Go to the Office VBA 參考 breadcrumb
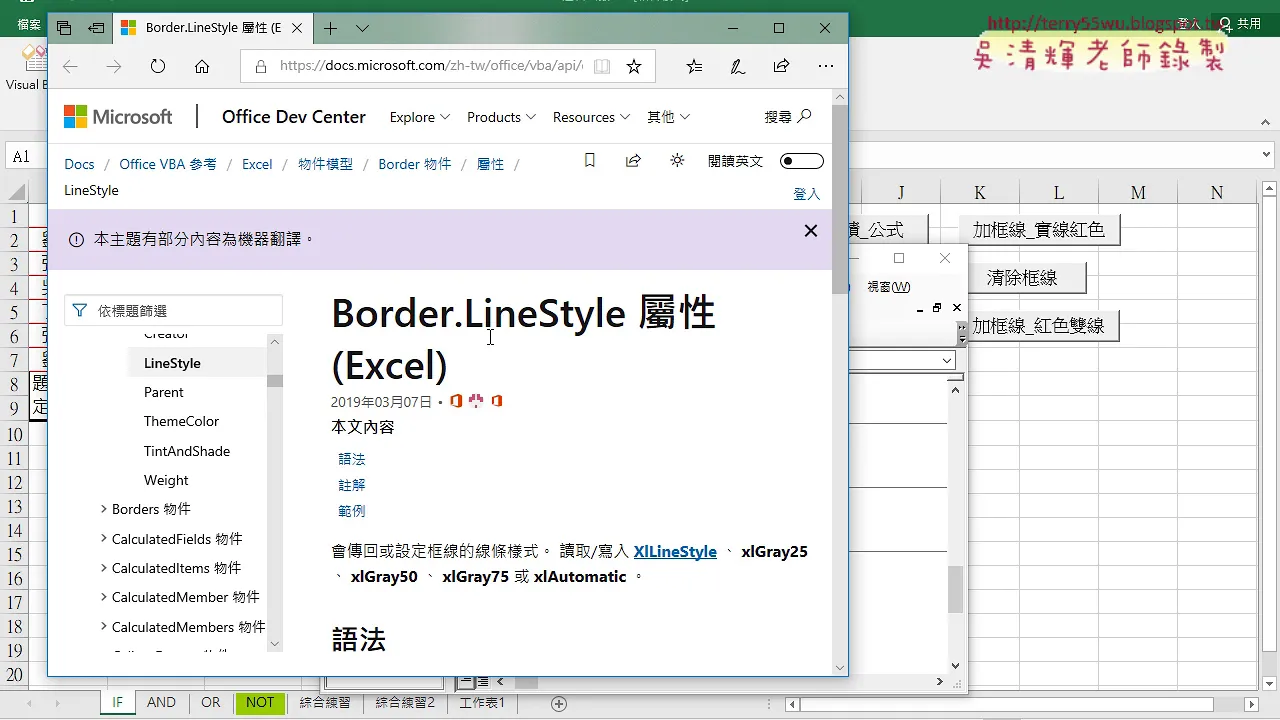The width and height of the screenshot is (1280, 720). (x=168, y=164)
